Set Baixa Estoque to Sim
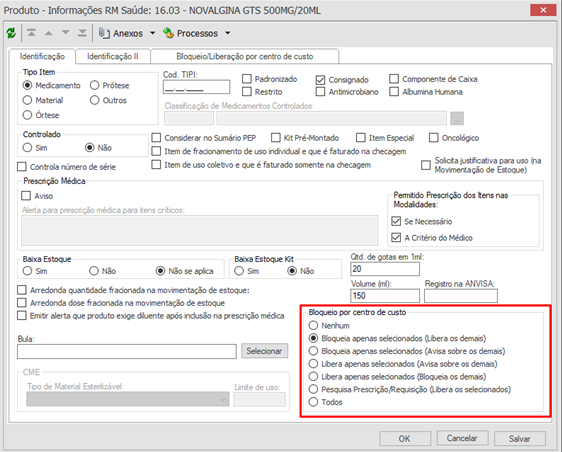This screenshot has width=562, height=452. [x=27, y=271]
